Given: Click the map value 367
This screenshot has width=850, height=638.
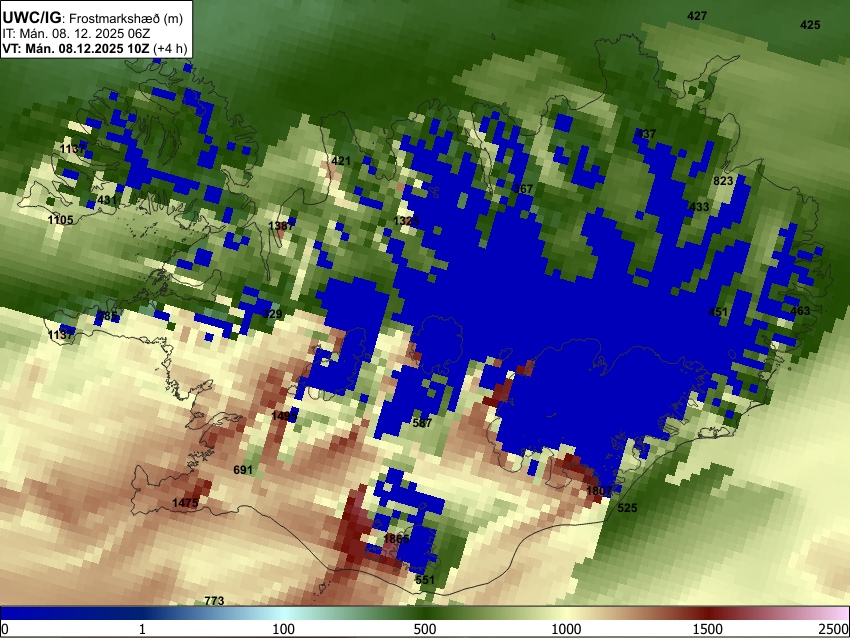Looking at the screenshot, I should (x=523, y=189).
